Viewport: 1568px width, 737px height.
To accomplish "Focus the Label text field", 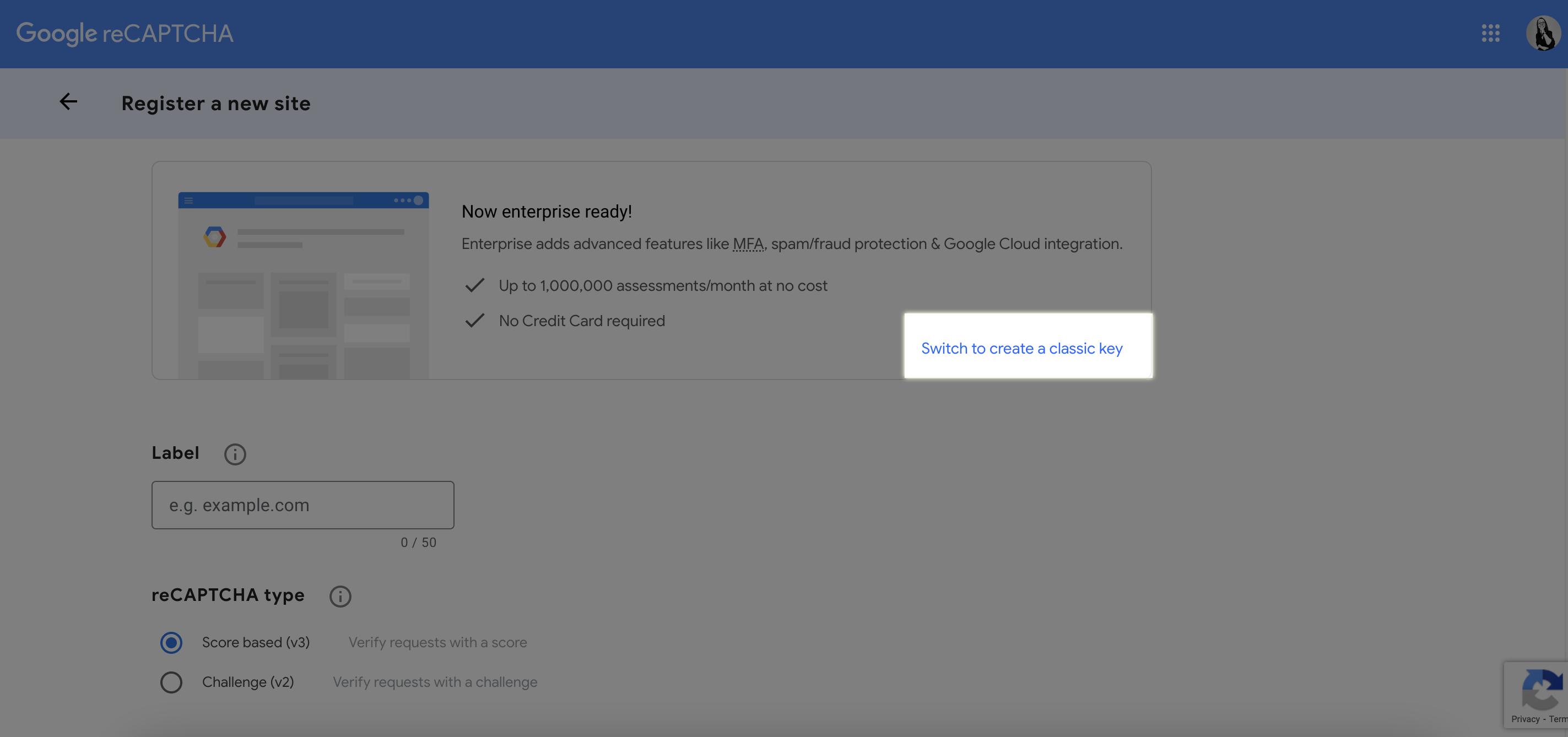I will pos(302,505).
